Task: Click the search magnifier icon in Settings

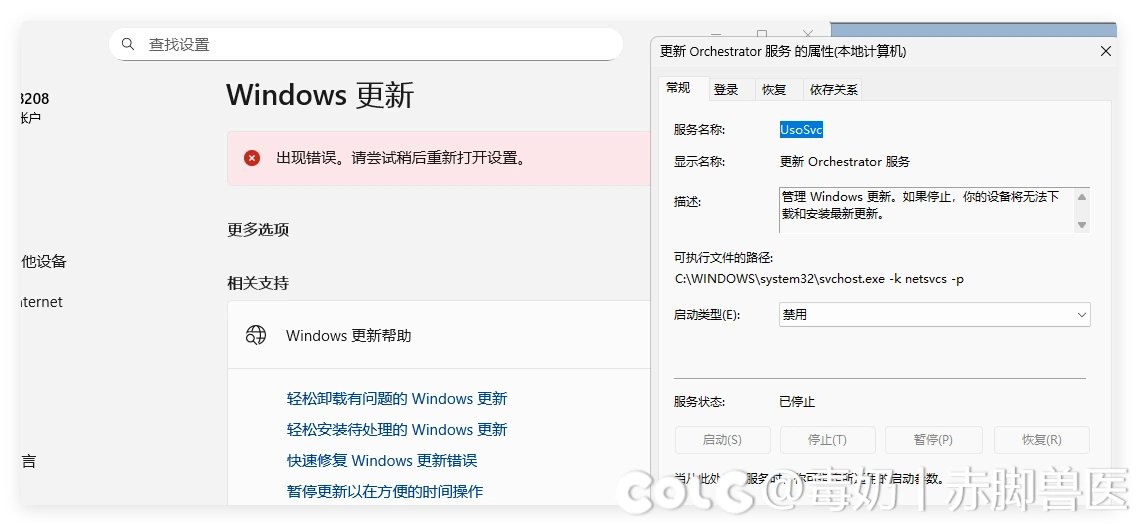Action: 128,44
